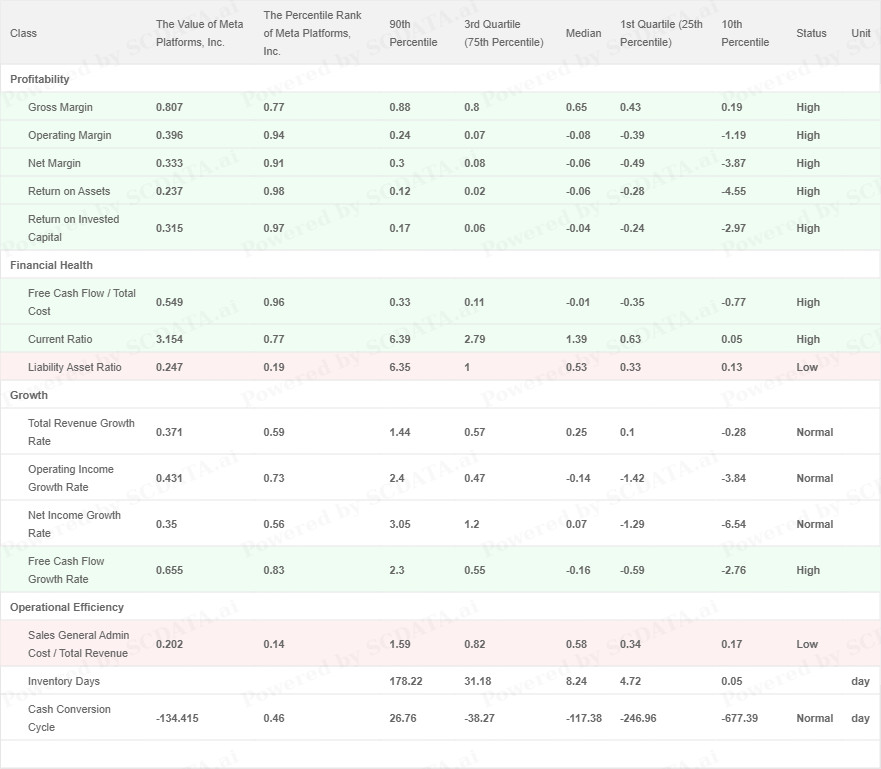Select the Operational Efficiency section heading
Viewport: 881px width, 769px height.
click(x=67, y=607)
